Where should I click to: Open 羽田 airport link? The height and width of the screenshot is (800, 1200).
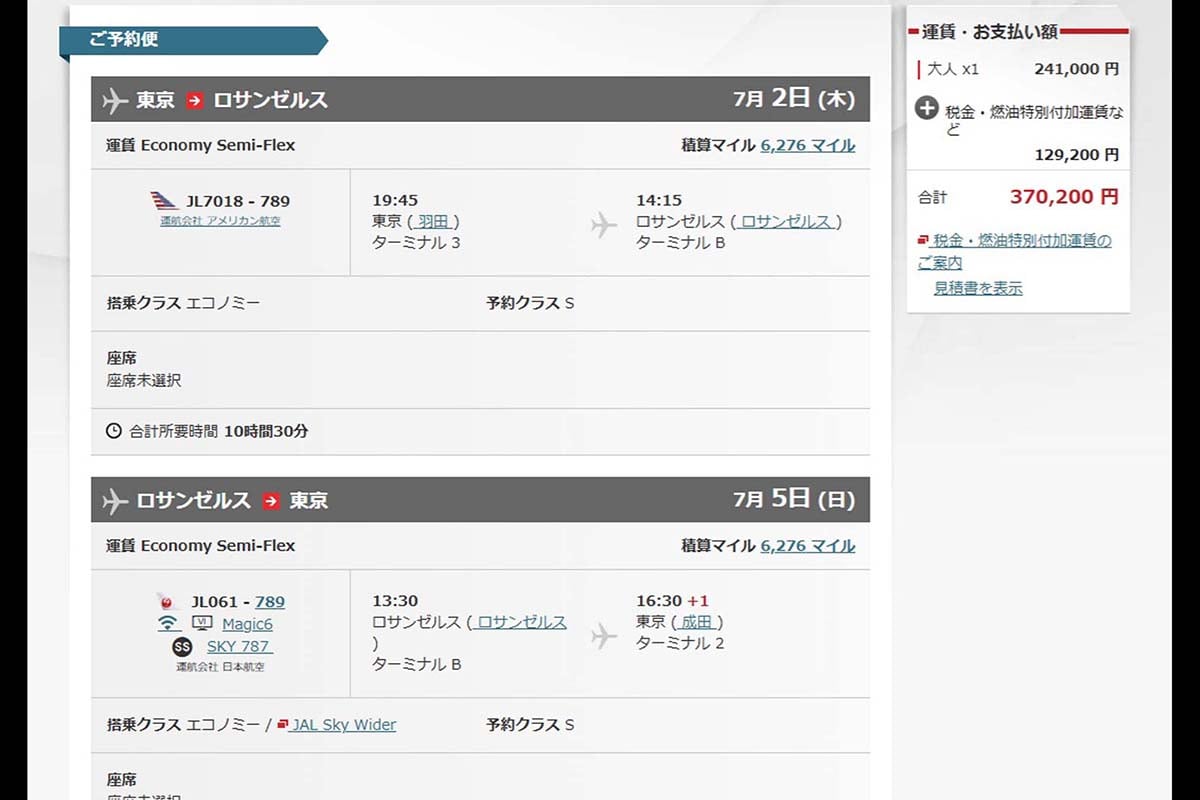[x=434, y=221]
